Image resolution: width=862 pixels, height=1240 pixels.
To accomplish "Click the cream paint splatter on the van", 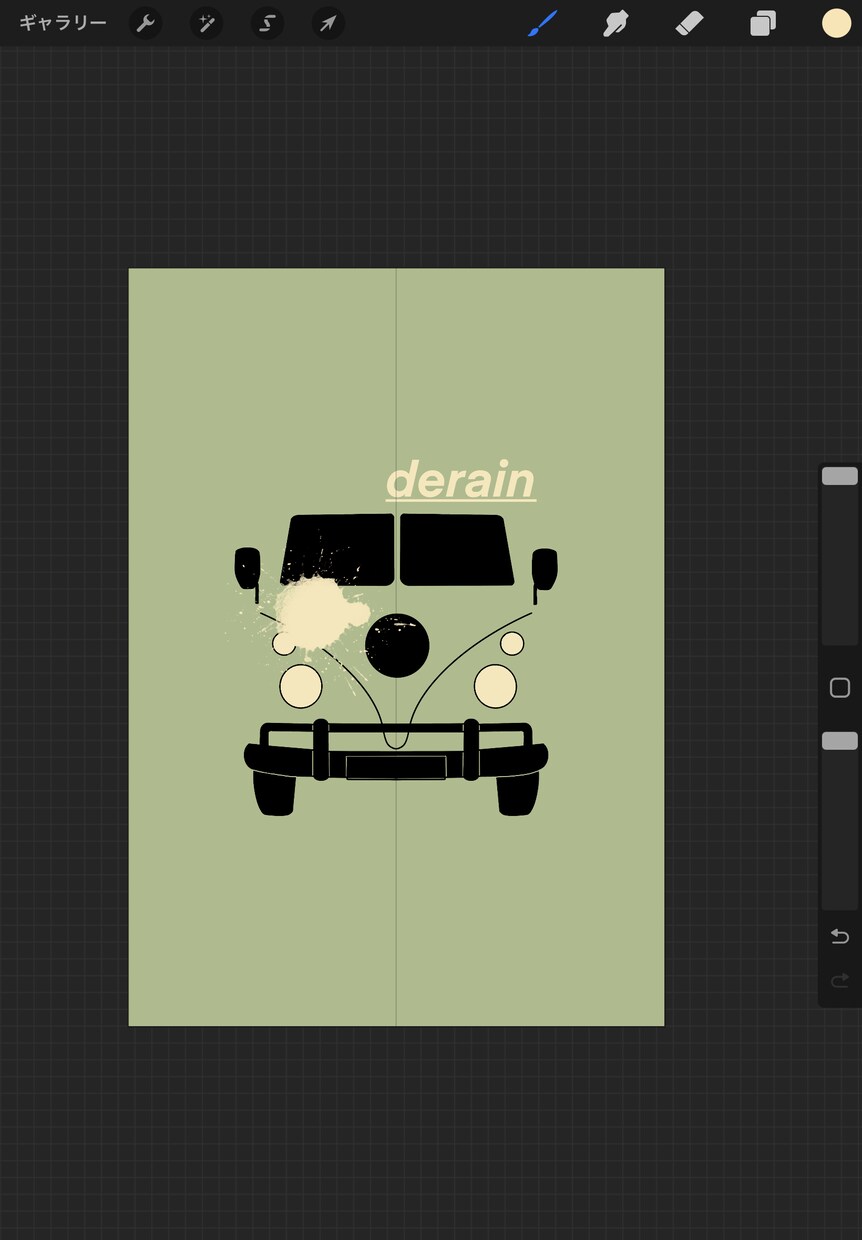I will click(x=310, y=612).
